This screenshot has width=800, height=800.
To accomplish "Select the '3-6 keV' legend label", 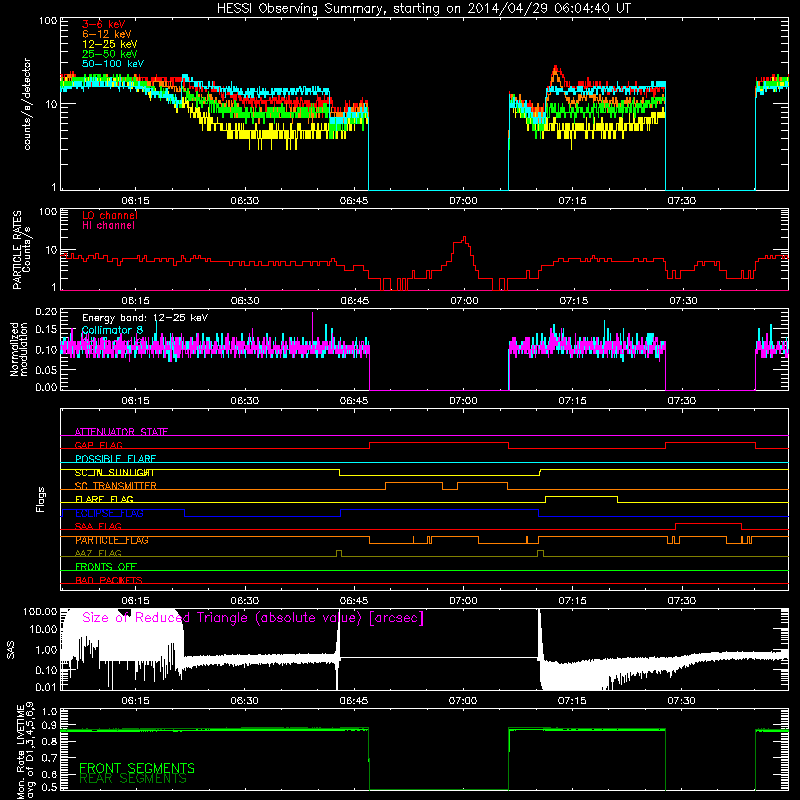I will coord(104,24).
